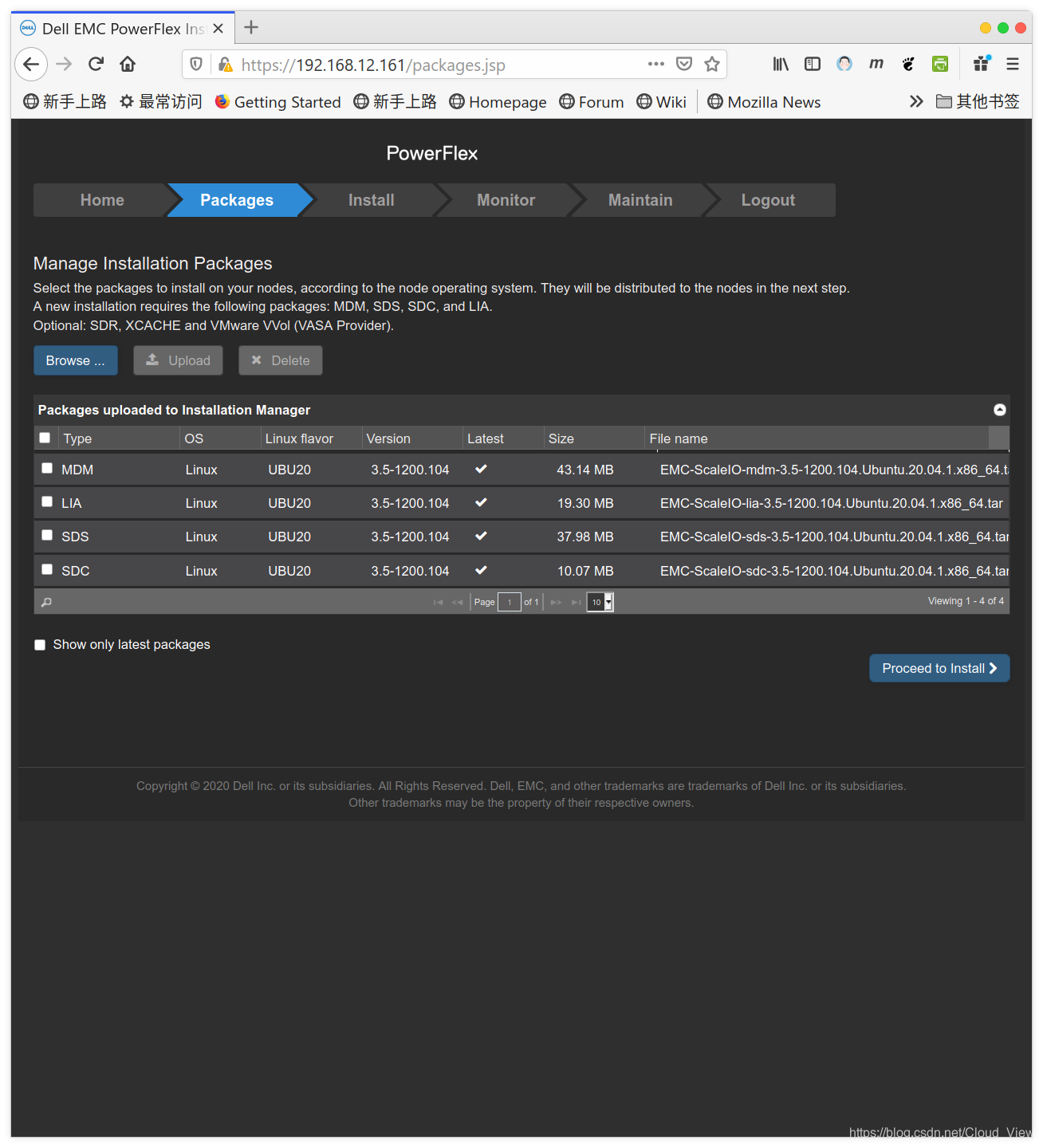The width and height of the screenshot is (1043, 1148).
Task: Show more bookmarks with double chevron
Action: [916, 101]
